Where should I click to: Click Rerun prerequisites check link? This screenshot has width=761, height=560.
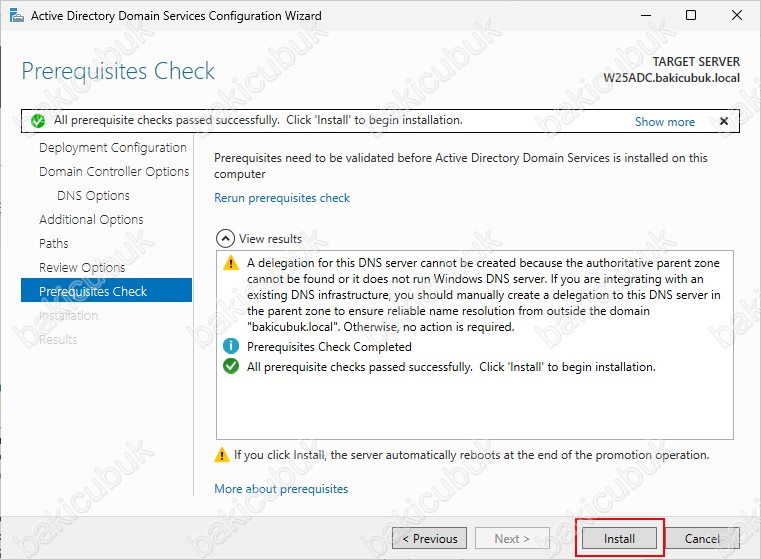[282, 198]
